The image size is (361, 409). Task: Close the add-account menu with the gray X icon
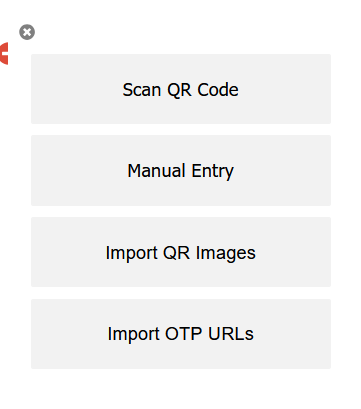pyautogui.click(x=27, y=32)
